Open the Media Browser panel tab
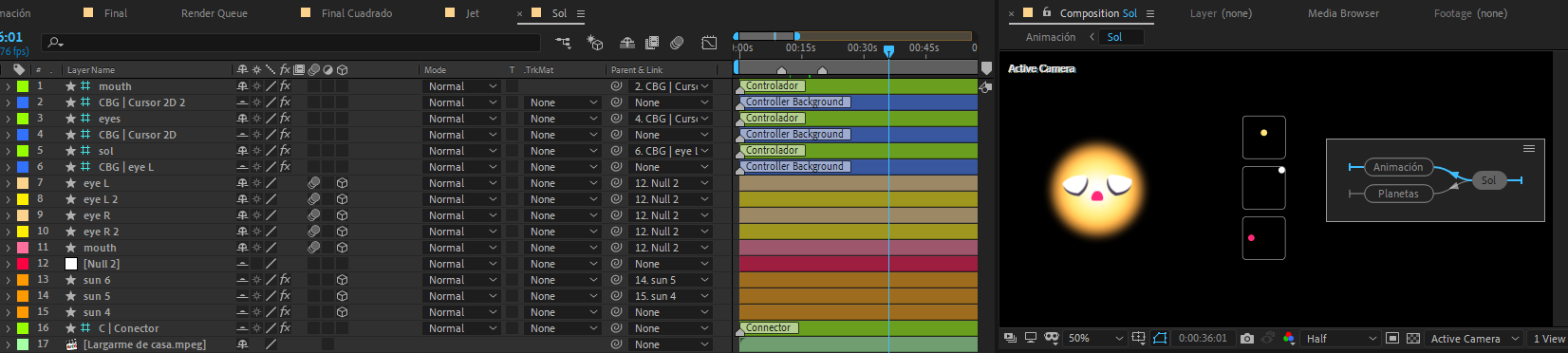1568x353 pixels. pos(1343,13)
